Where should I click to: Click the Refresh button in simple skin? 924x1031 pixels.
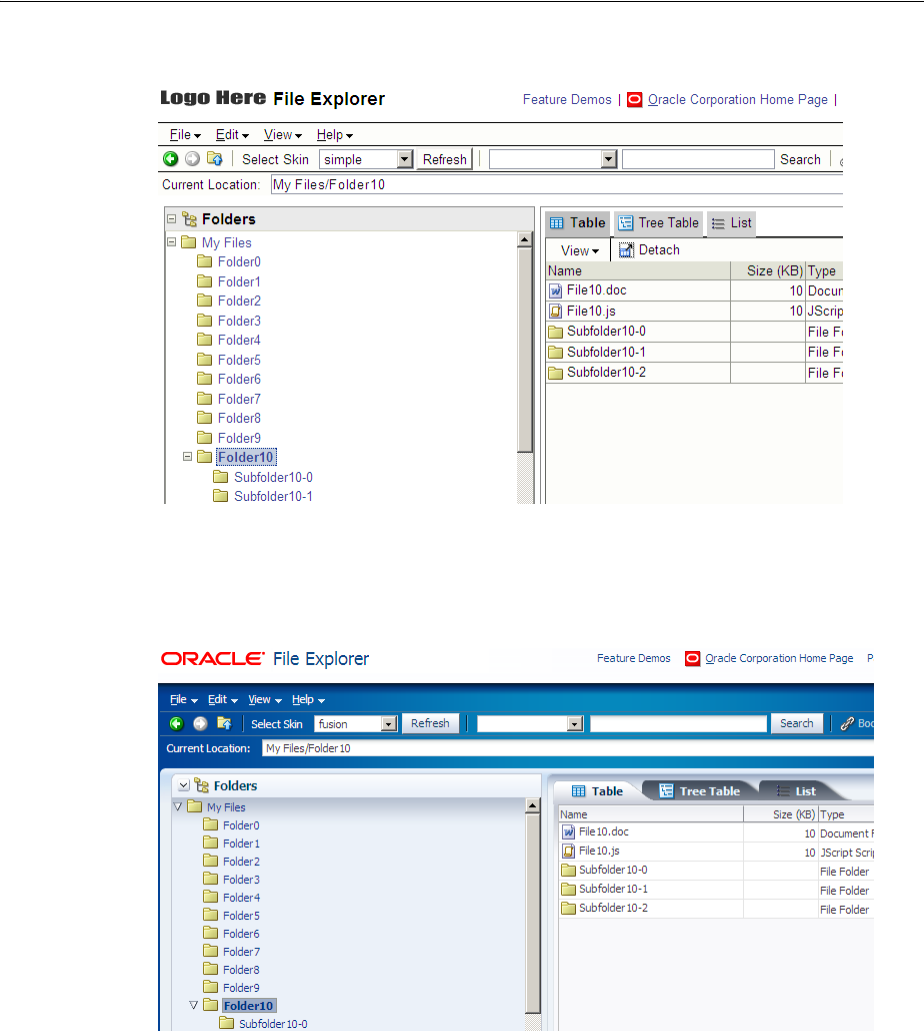tap(445, 159)
